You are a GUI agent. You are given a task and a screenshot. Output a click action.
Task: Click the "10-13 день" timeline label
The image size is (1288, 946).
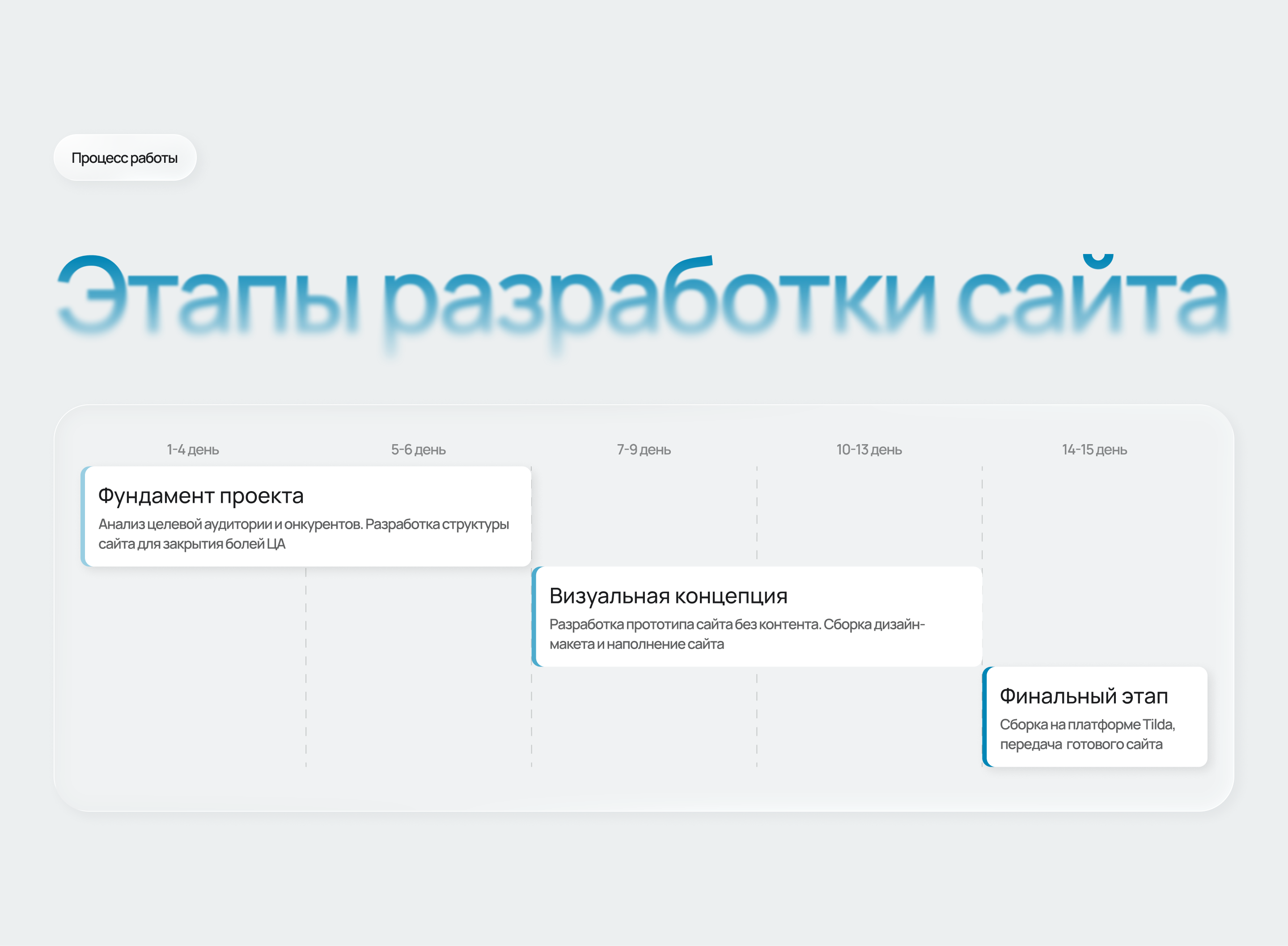click(869, 450)
